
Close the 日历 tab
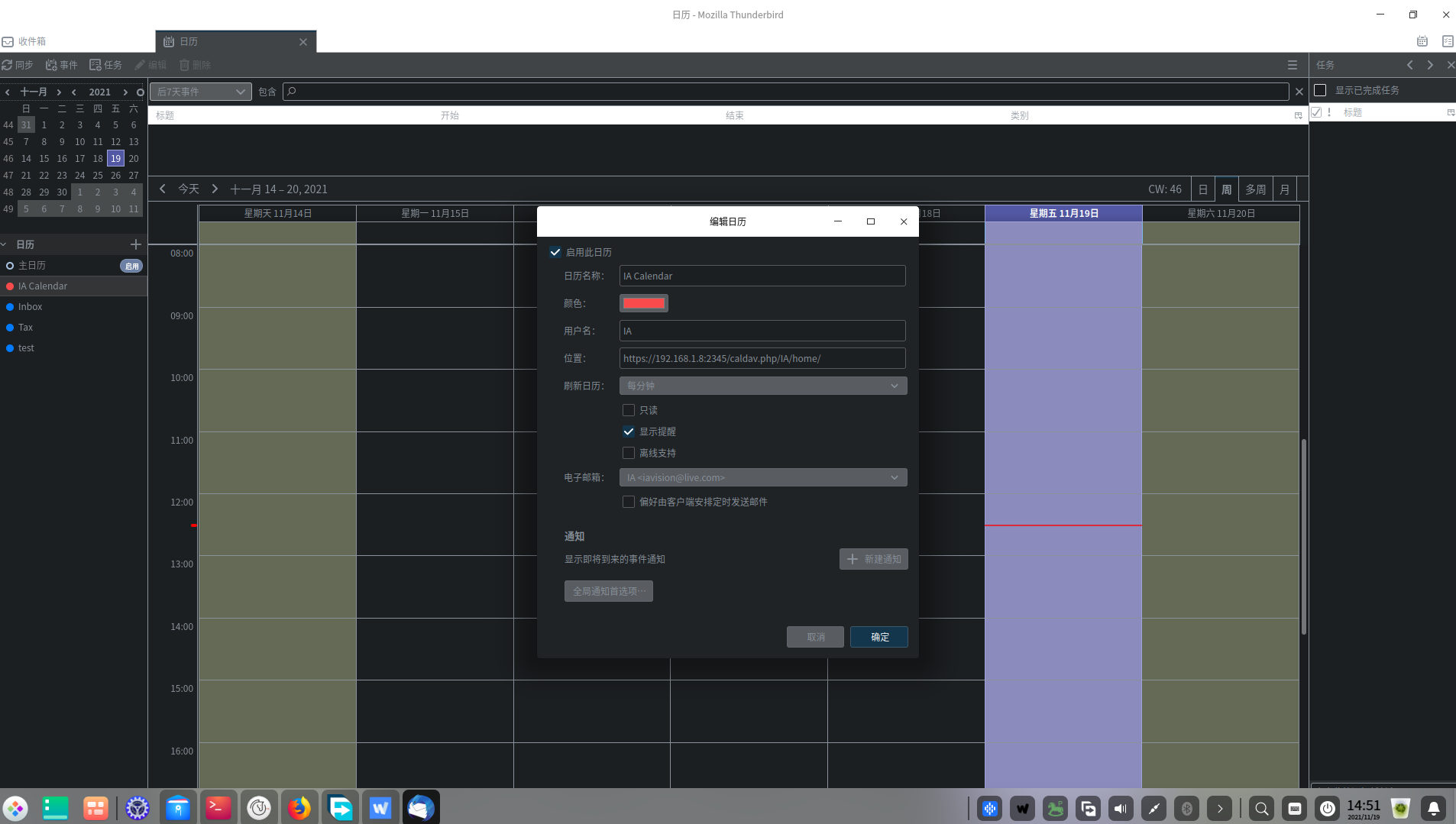point(303,42)
